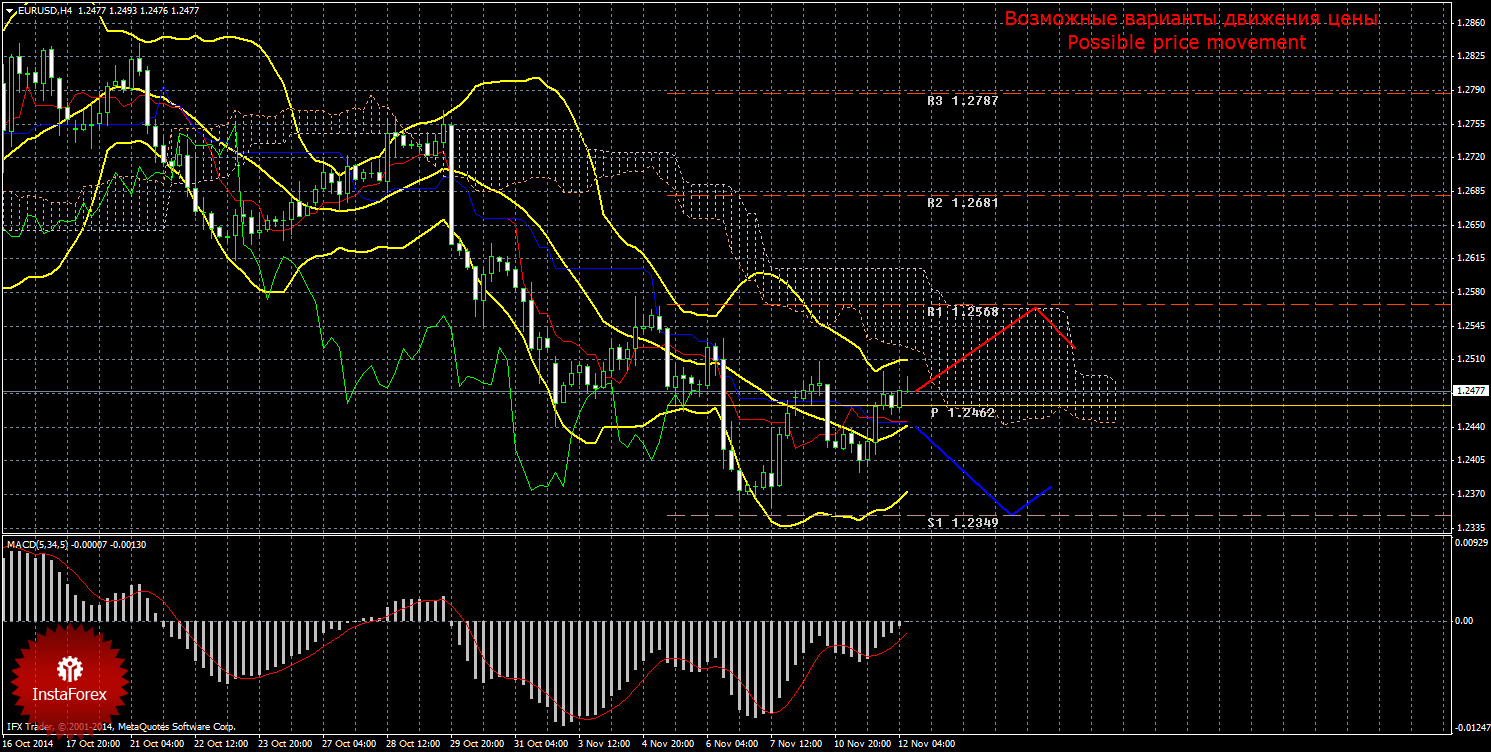Click the 17 Oct 20:00 time label
The height and width of the screenshot is (752, 1491).
coord(92,744)
